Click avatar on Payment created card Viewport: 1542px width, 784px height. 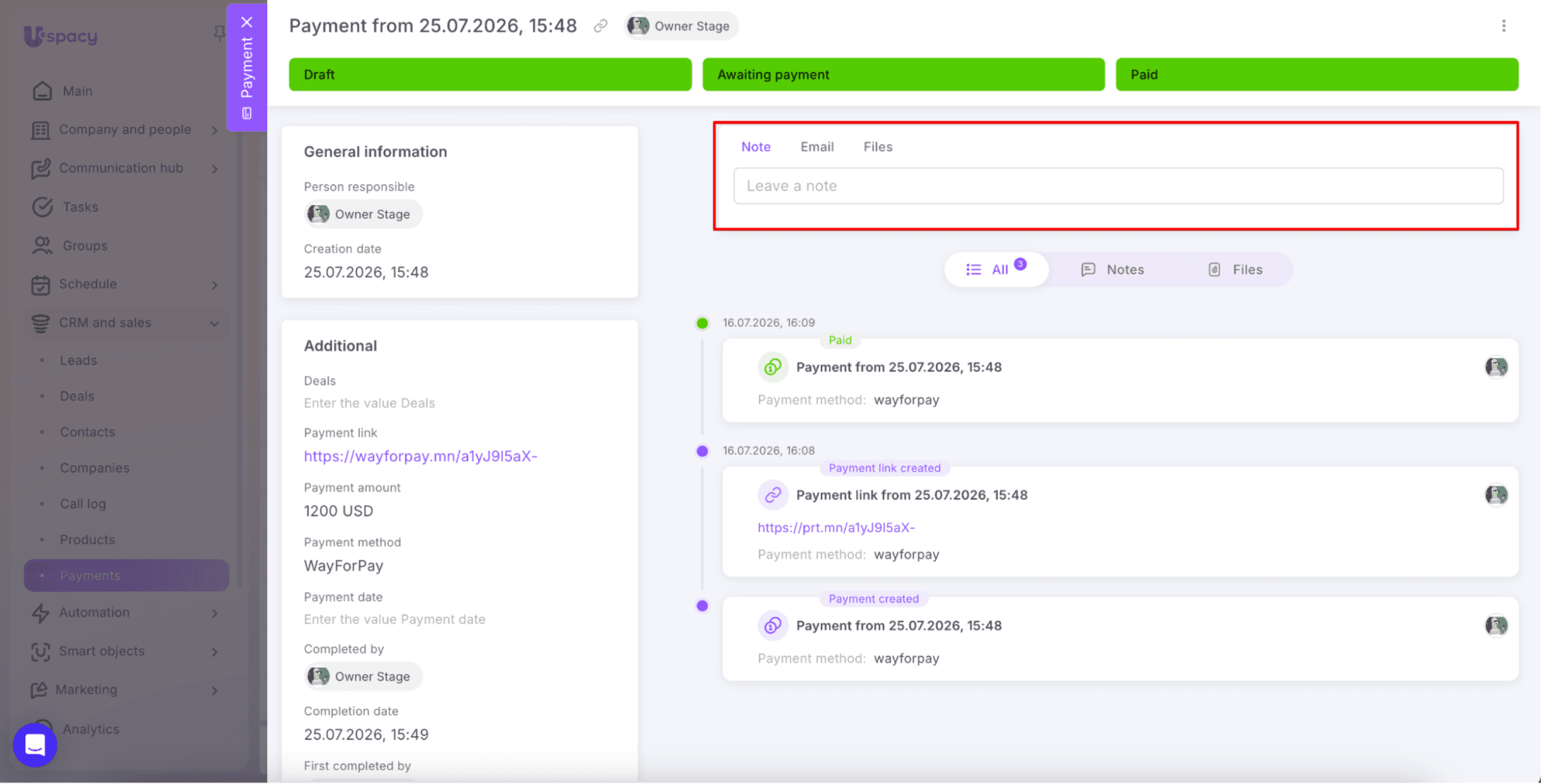click(1496, 626)
